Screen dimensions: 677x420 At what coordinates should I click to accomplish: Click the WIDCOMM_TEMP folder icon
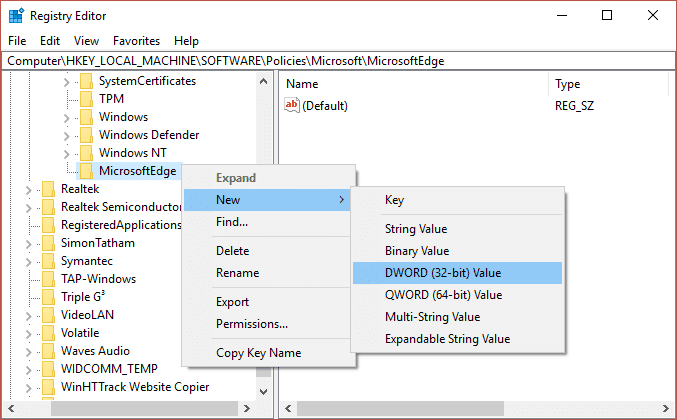(48, 369)
